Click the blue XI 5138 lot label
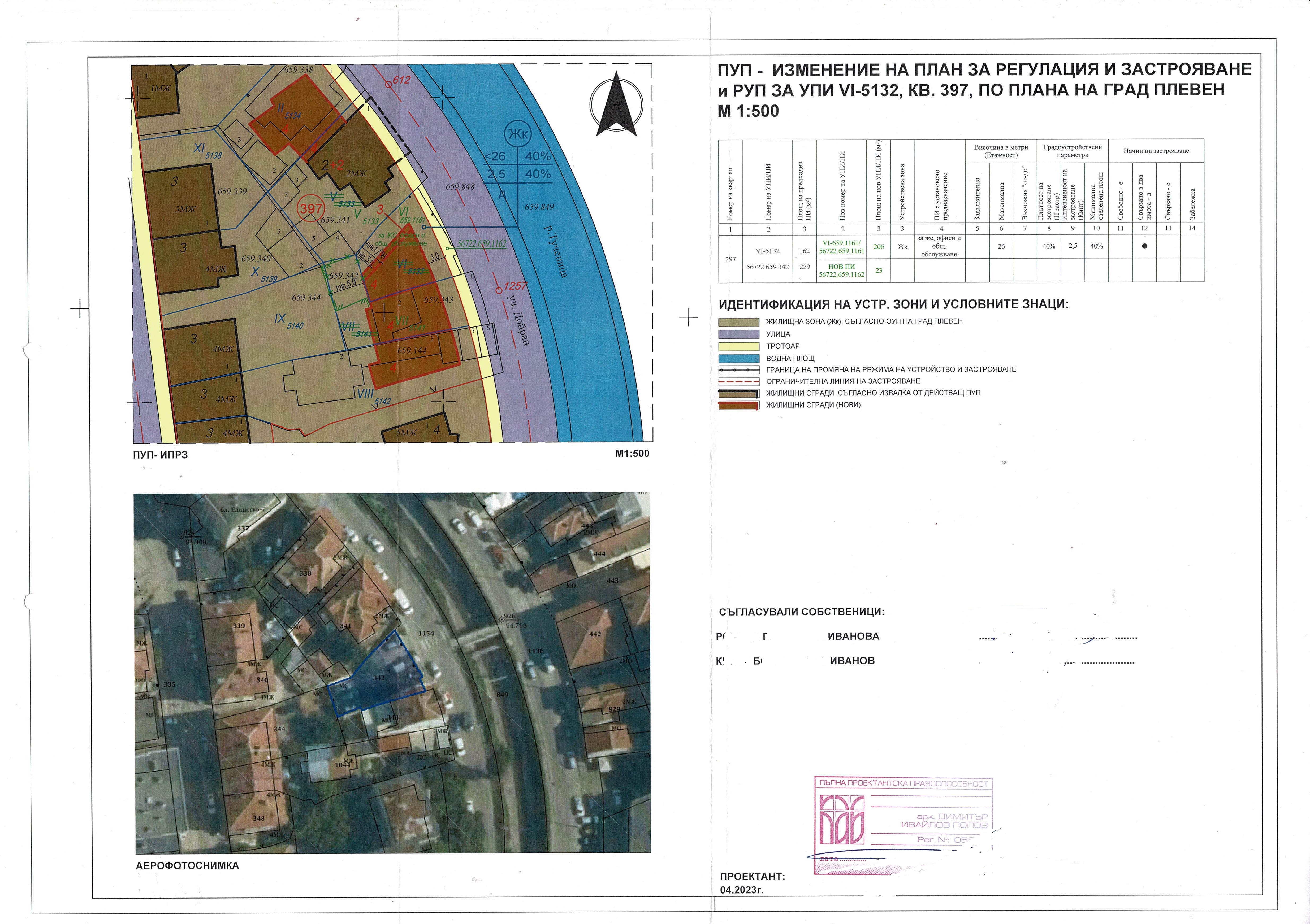This screenshot has height=924, width=1310. [x=208, y=151]
